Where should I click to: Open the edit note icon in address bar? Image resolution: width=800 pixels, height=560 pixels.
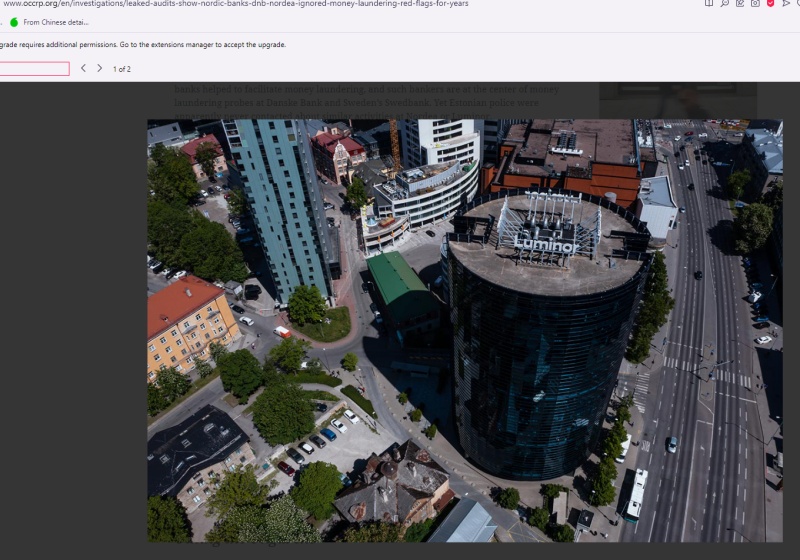(x=740, y=4)
